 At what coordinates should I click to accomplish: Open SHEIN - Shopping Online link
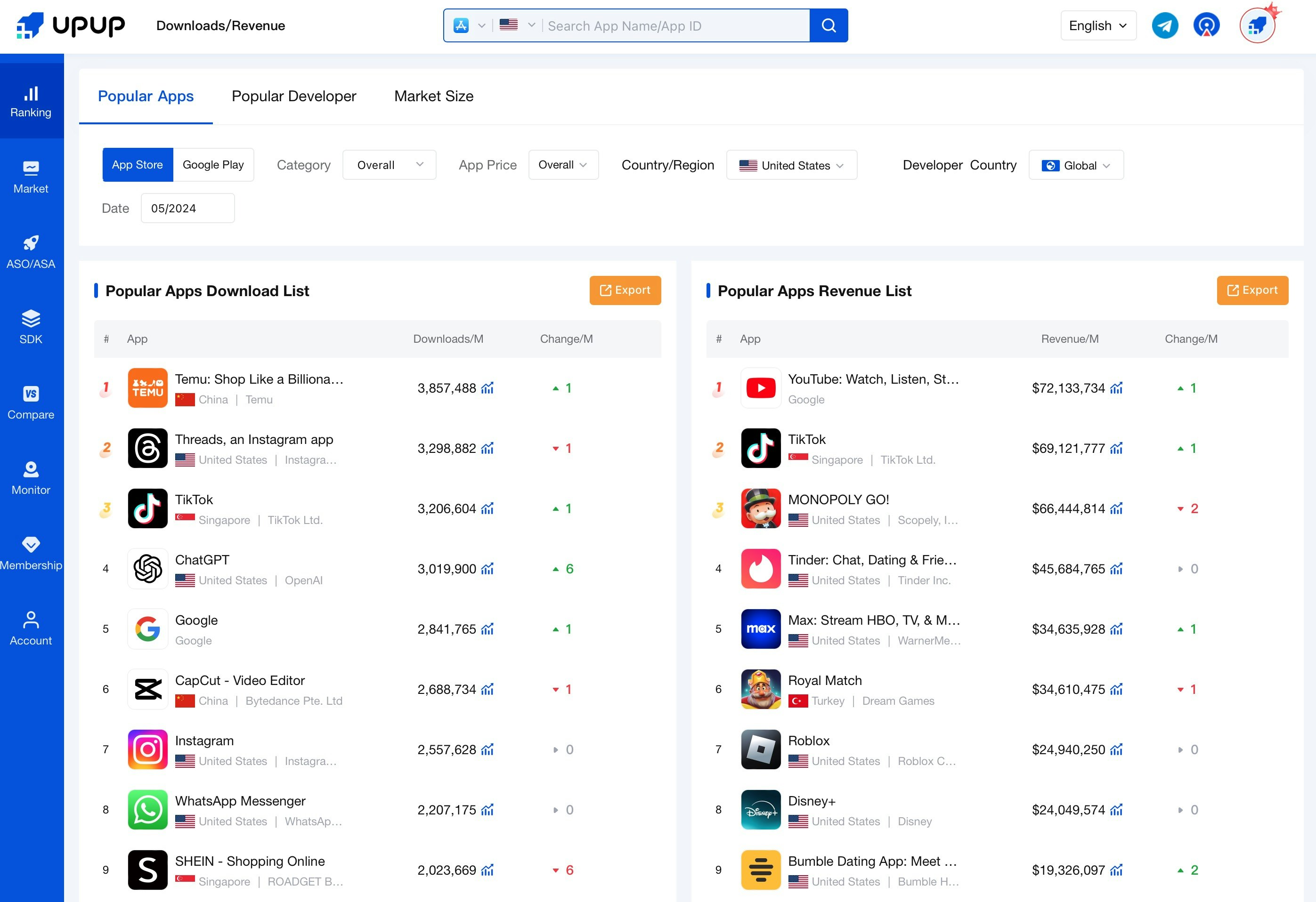[250, 861]
